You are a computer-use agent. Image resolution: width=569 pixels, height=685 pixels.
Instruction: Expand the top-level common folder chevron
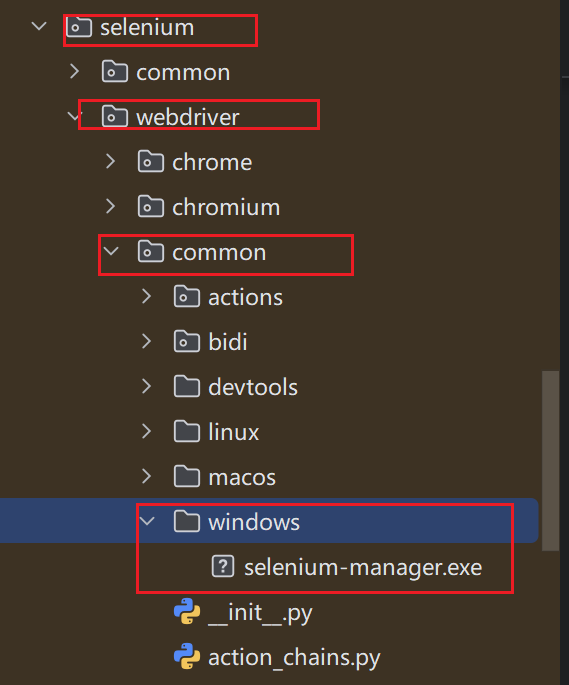tap(75, 71)
